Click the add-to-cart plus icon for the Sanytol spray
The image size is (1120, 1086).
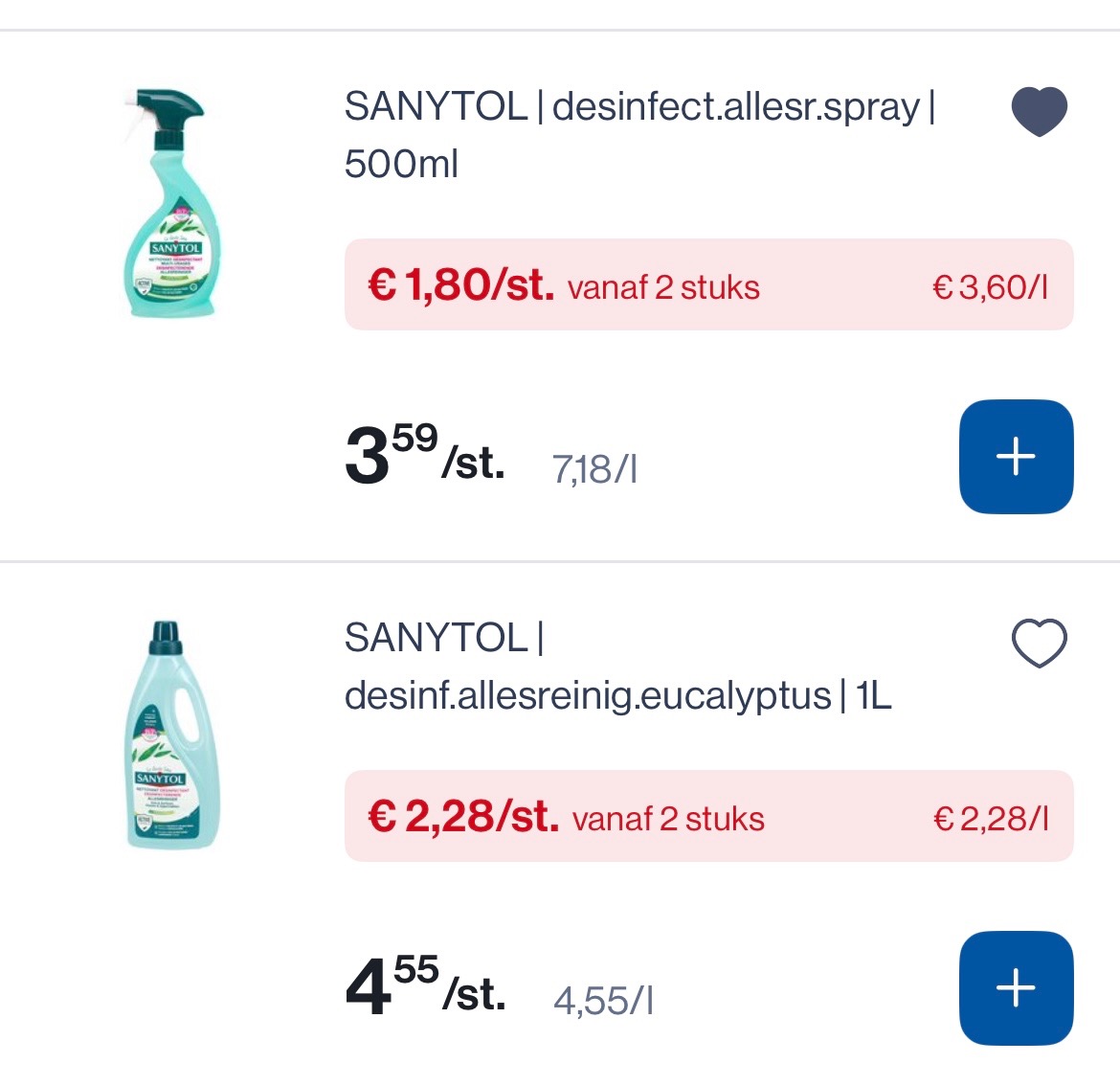coord(1016,457)
